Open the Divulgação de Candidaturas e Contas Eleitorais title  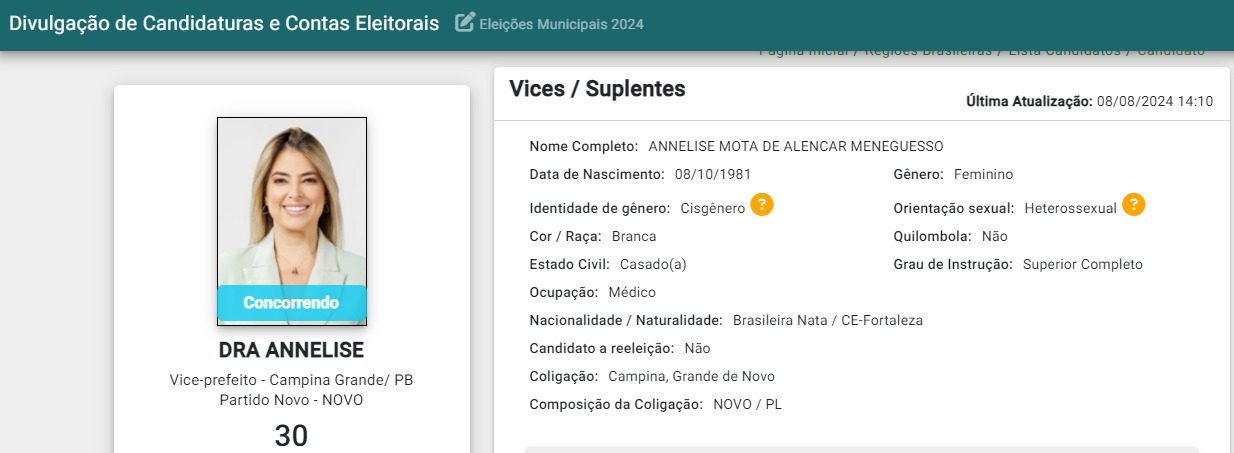pos(224,23)
